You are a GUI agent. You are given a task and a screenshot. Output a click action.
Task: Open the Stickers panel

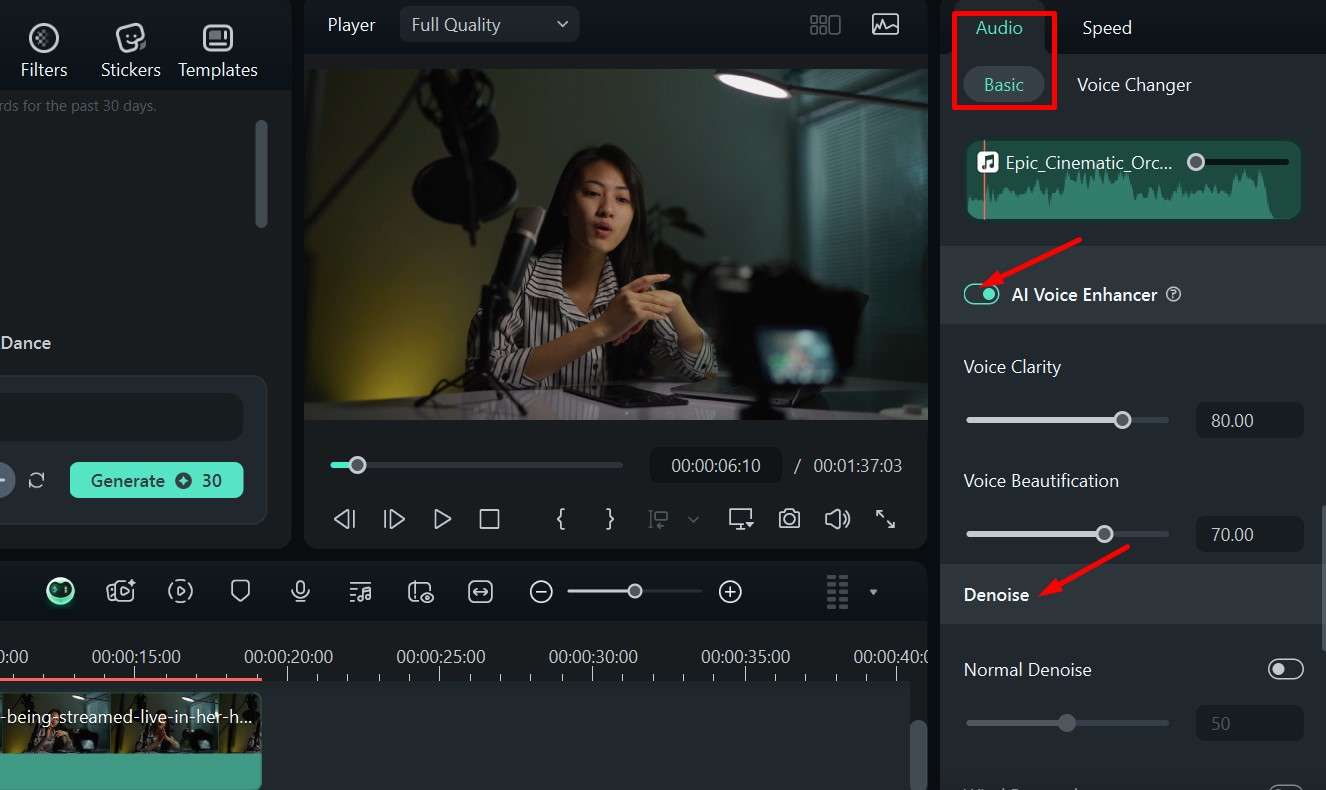point(131,51)
